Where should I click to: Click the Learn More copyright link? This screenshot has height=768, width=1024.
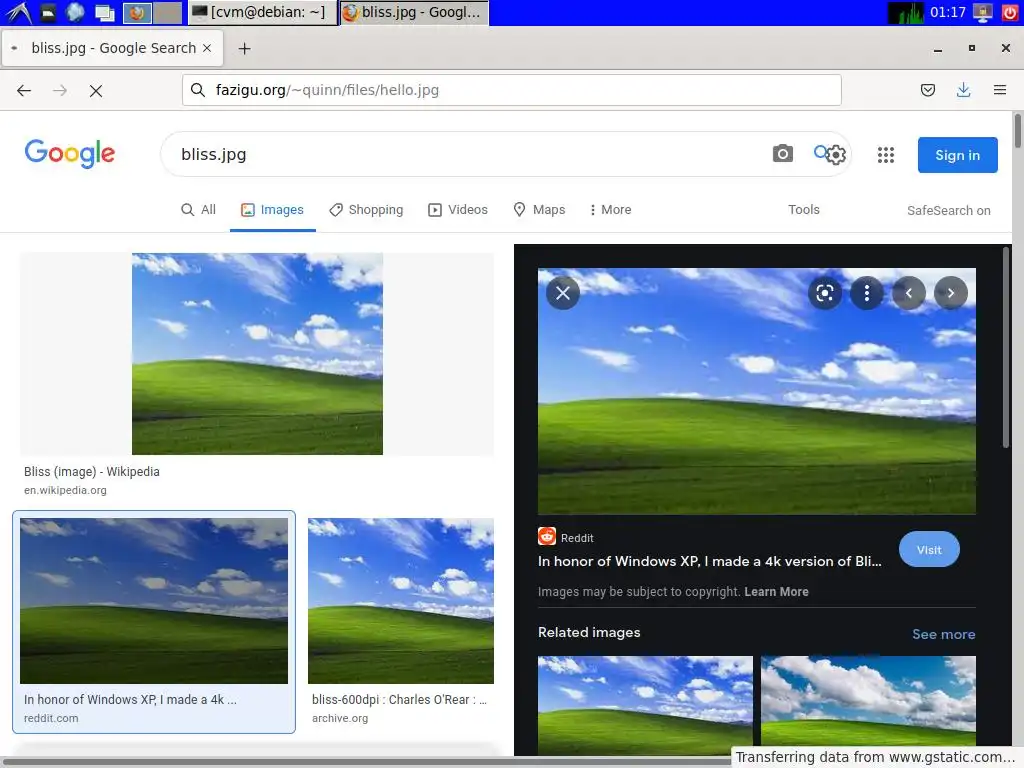pos(776,592)
